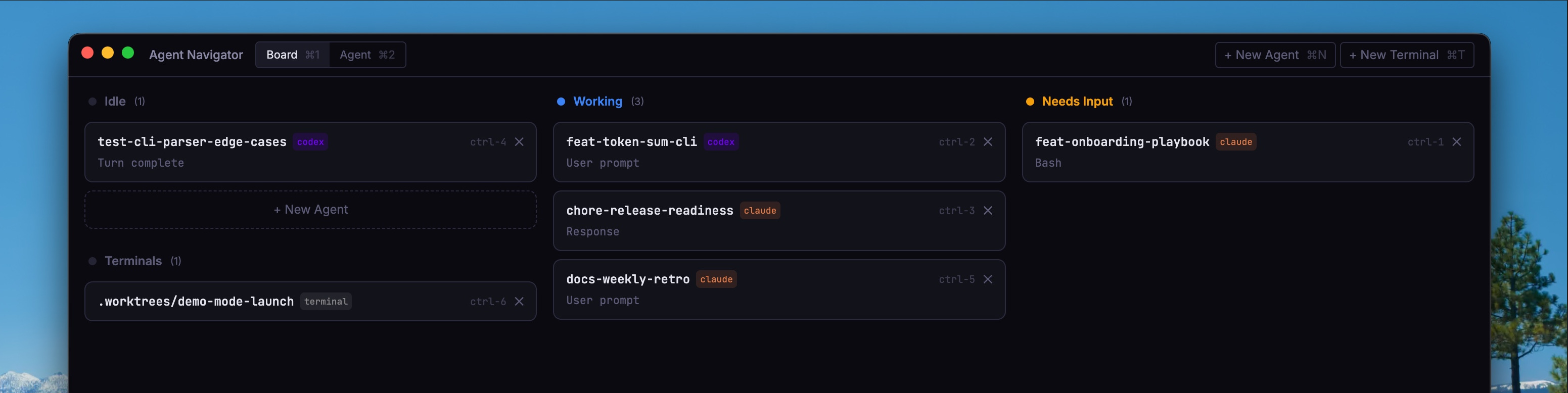The image size is (1568, 393).
Task: Click the terminal badge on demo-mode-launch
Action: pyautogui.click(x=326, y=301)
